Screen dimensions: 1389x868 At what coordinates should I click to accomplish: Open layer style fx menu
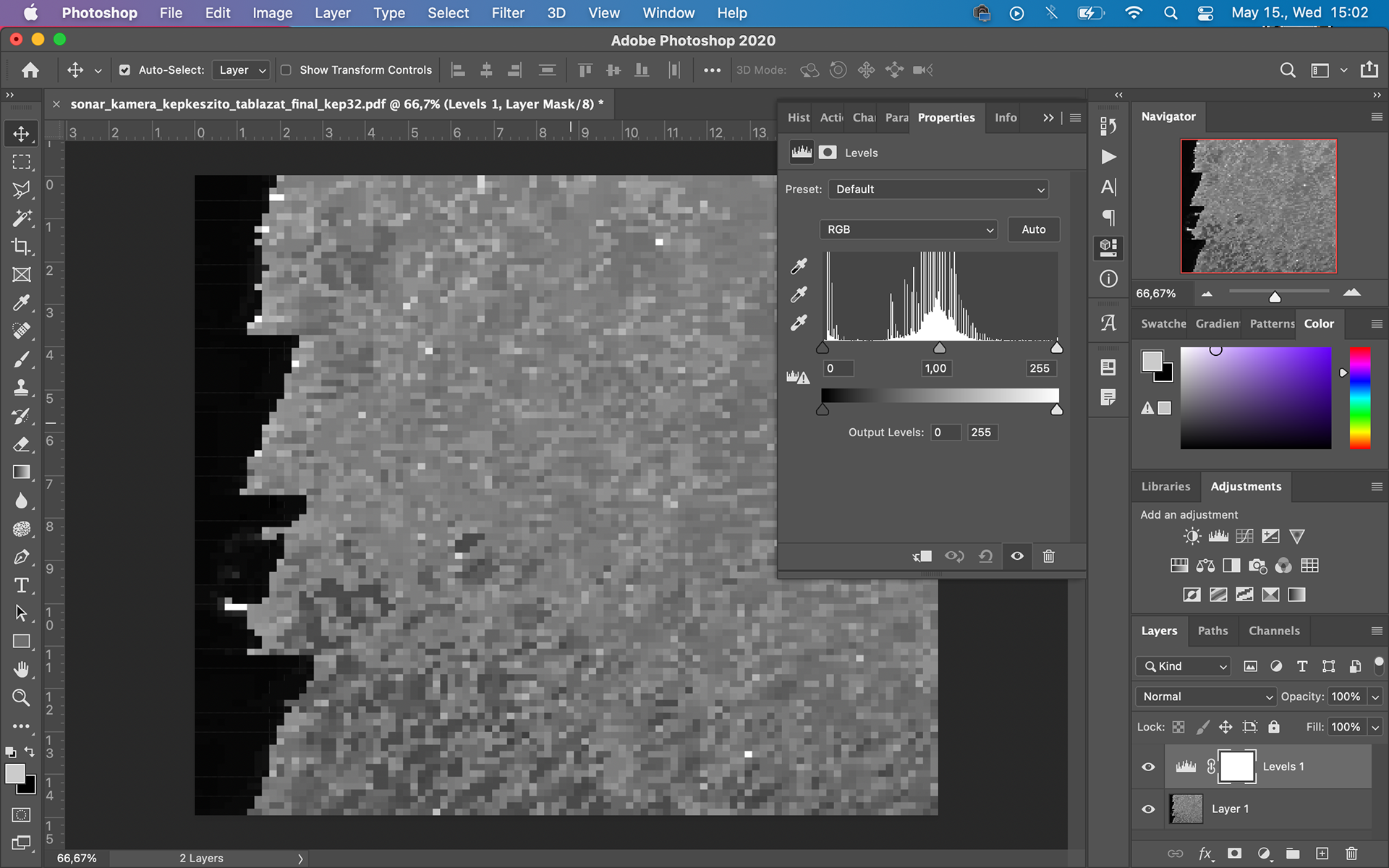click(x=1205, y=854)
